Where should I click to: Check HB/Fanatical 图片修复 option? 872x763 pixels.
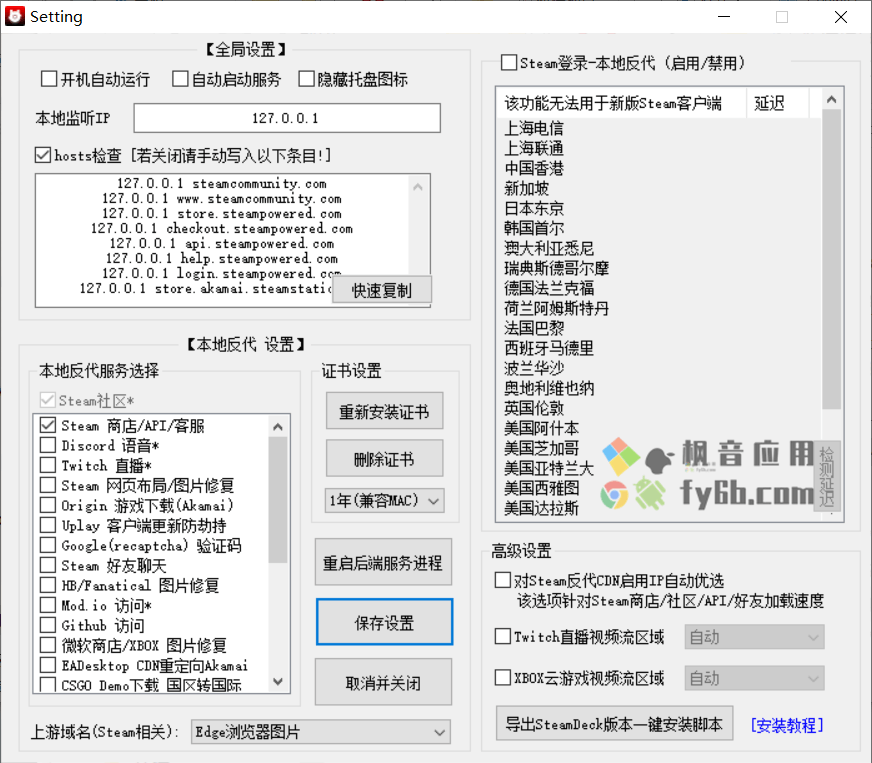(x=48, y=586)
